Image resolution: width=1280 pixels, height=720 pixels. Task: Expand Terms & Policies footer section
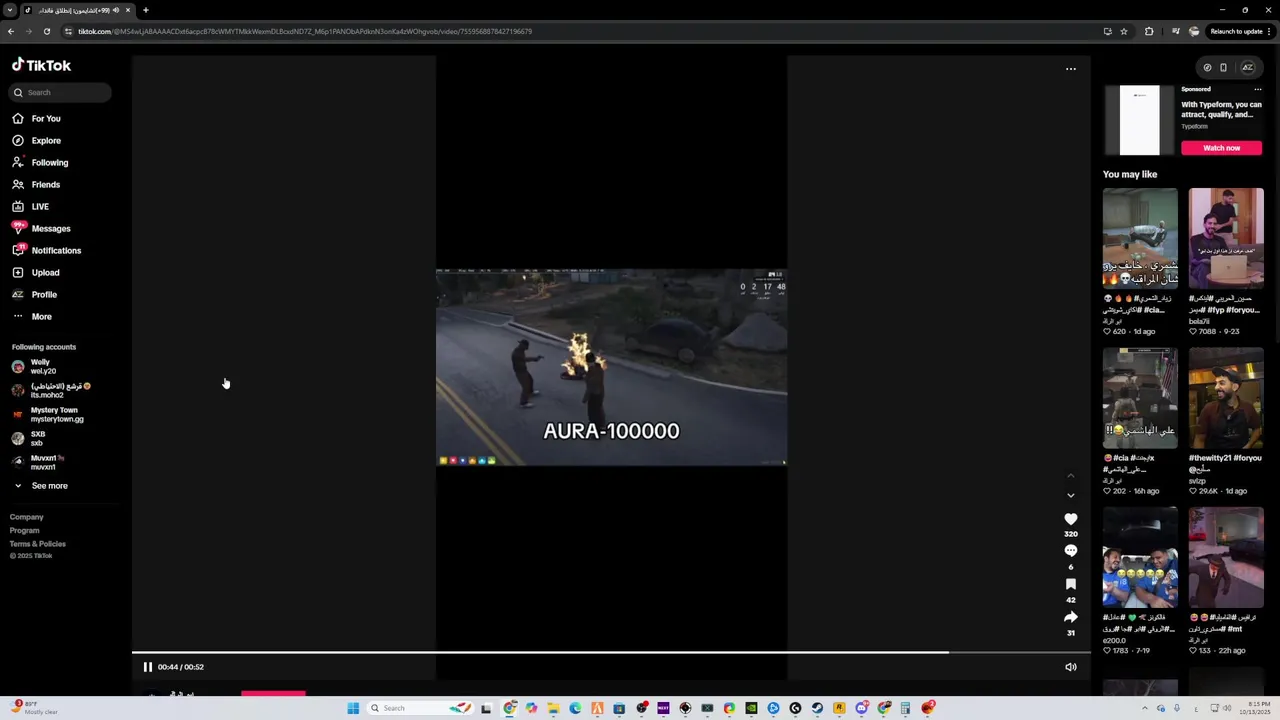point(38,544)
